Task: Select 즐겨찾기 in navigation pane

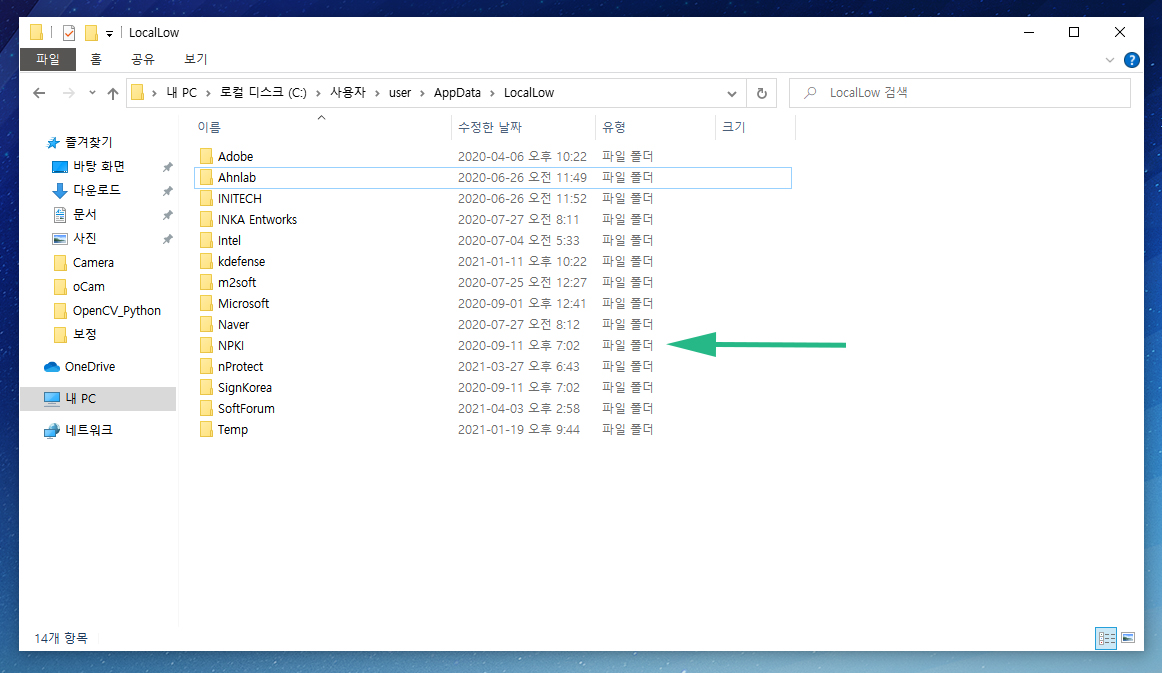Action: (88, 142)
